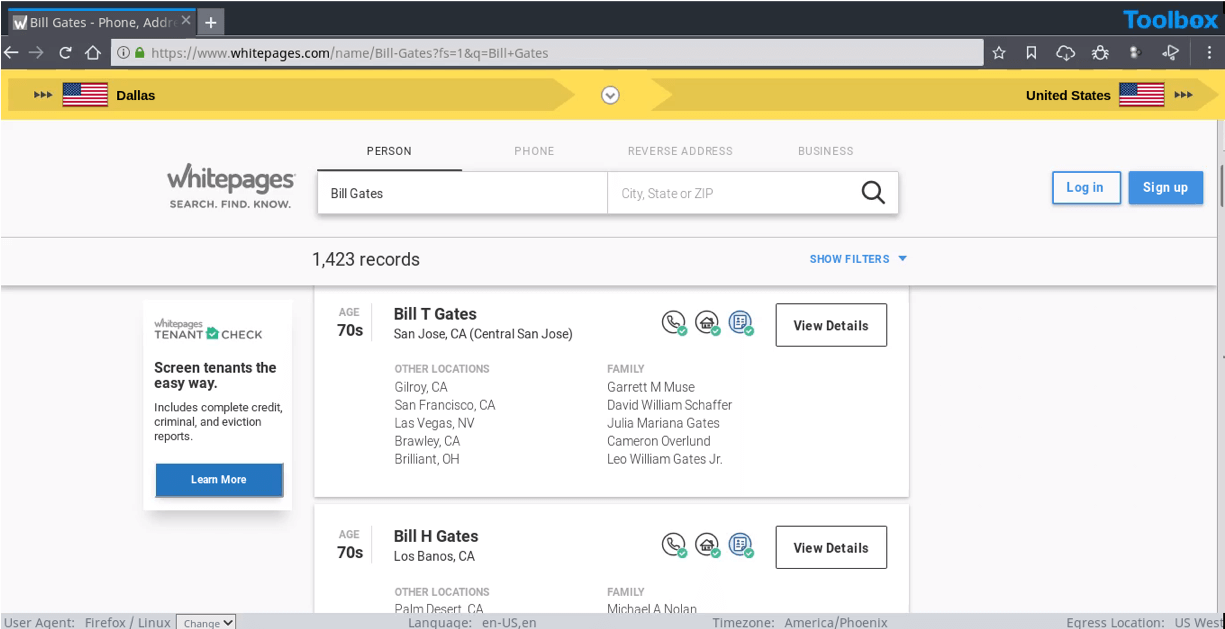Expand the yellow bar circular chevron
Viewport: 1225px width, 629px height.
click(610, 95)
